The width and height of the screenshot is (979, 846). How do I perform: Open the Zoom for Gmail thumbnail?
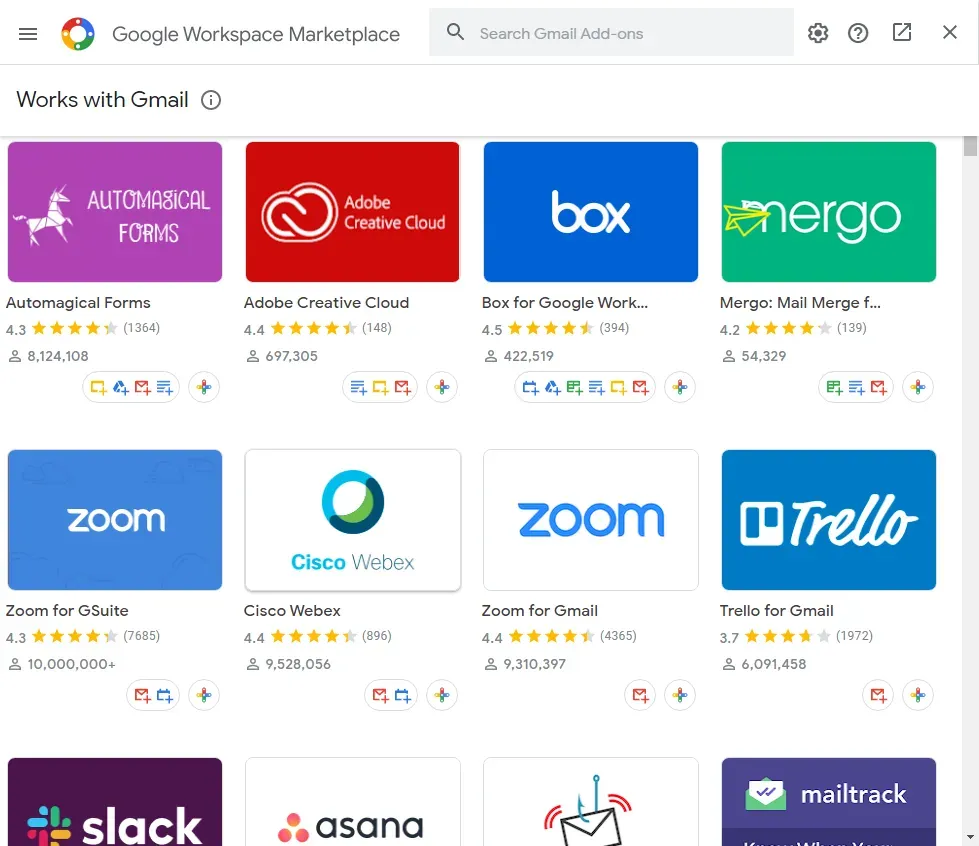coord(591,519)
